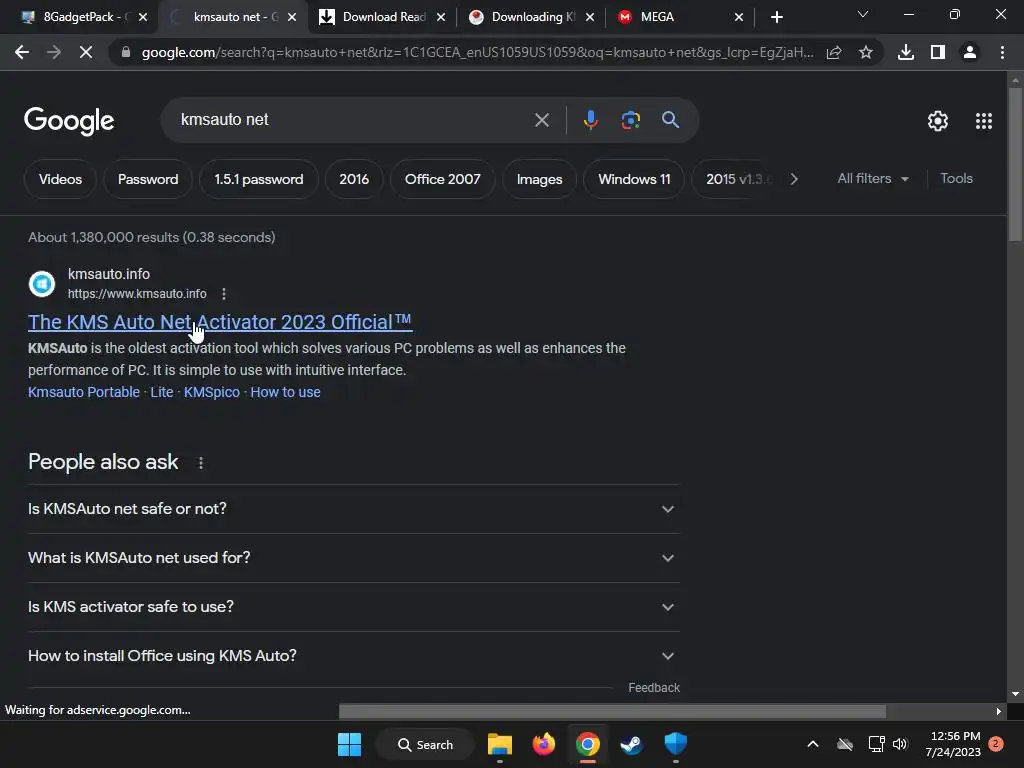
Task: Select the Windows 11 chip
Action: click(634, 179)
